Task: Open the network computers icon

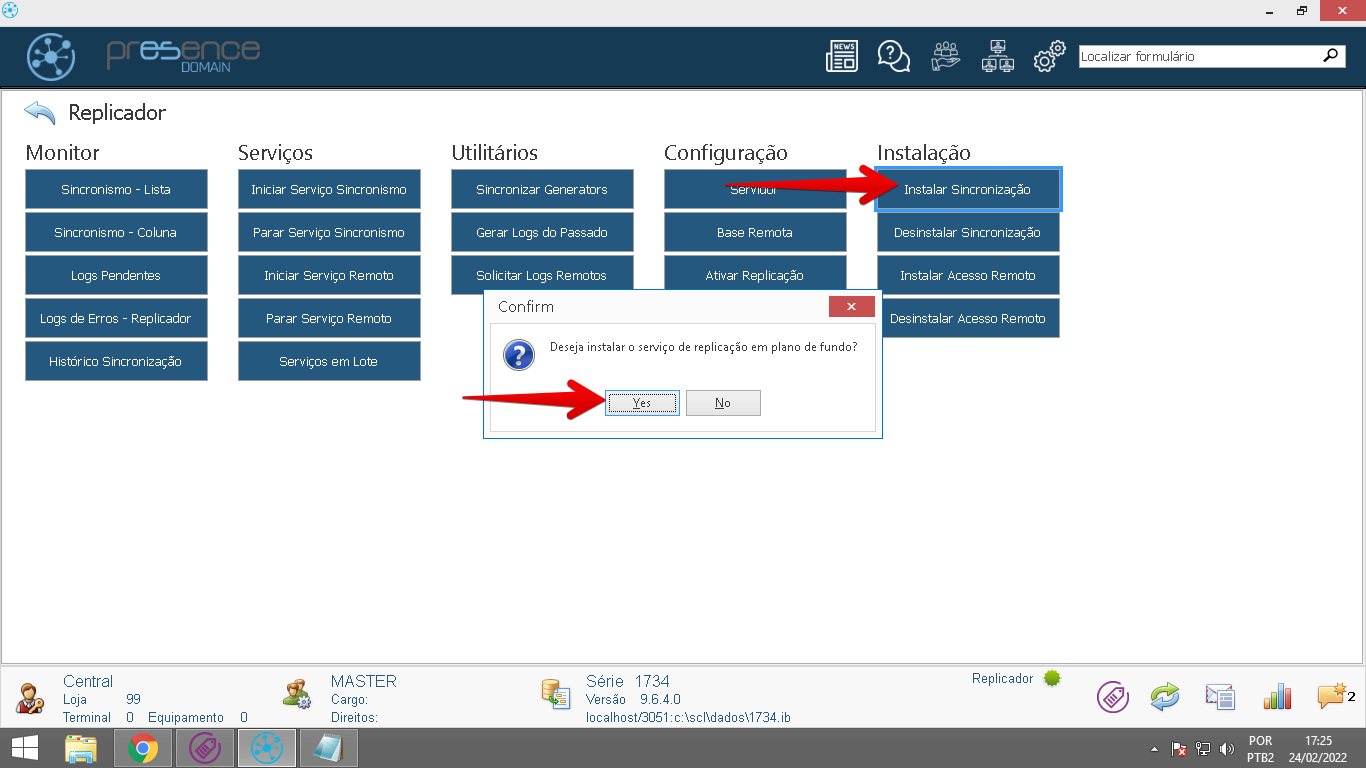Action: tap(998, 56)
